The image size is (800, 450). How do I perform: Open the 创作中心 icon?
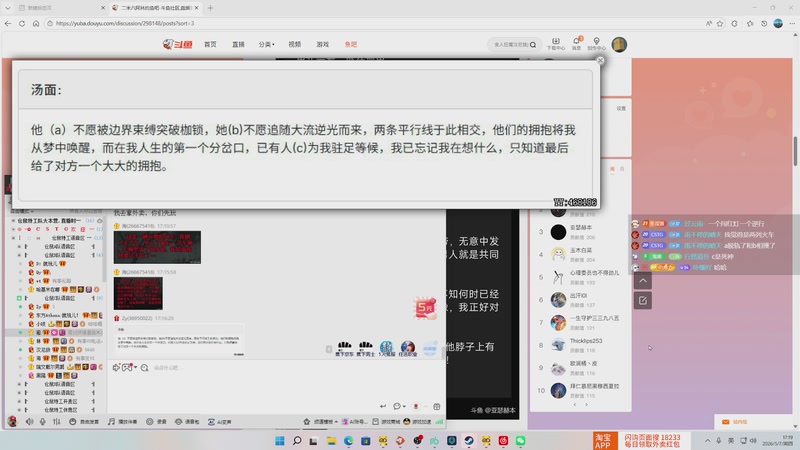click(x=596, y=44)
